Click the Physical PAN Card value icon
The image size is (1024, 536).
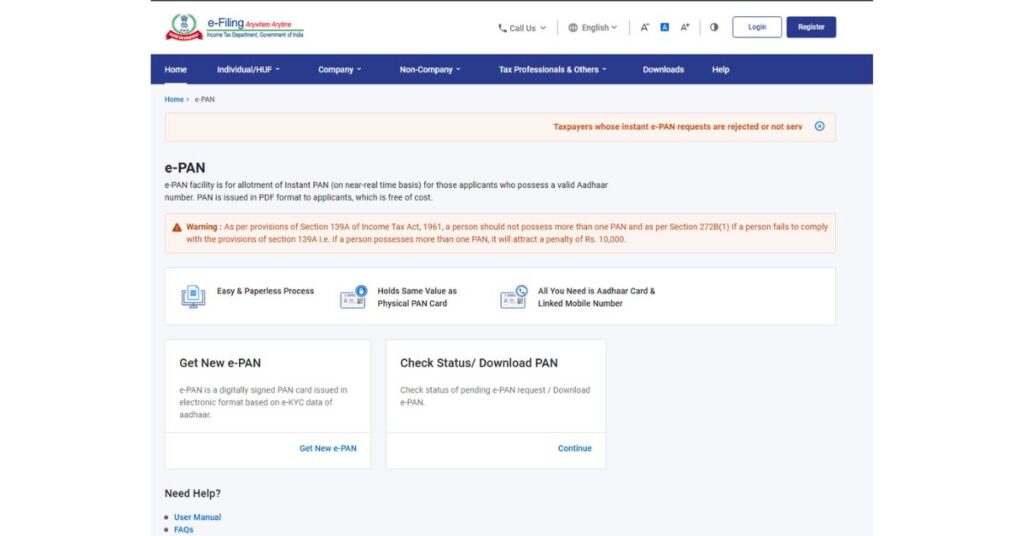(x=353, y=296)
